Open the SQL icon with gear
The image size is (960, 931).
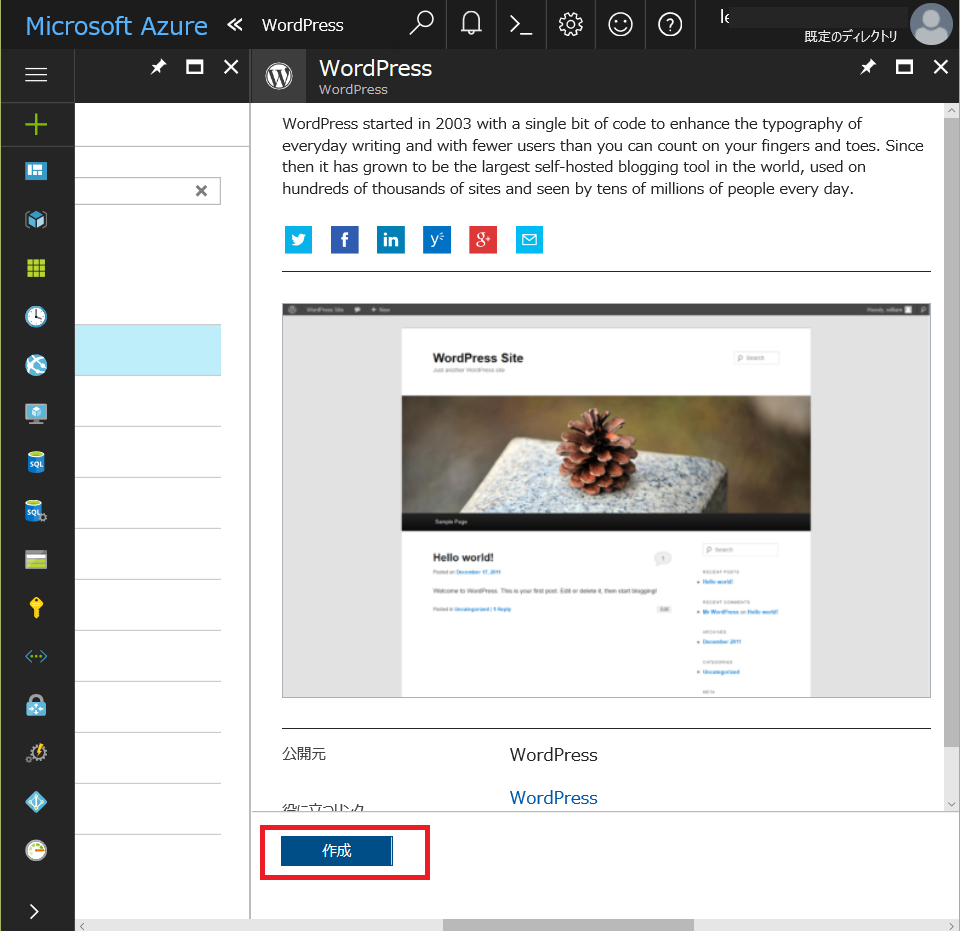pyautogui.click(x=36, y=510)
